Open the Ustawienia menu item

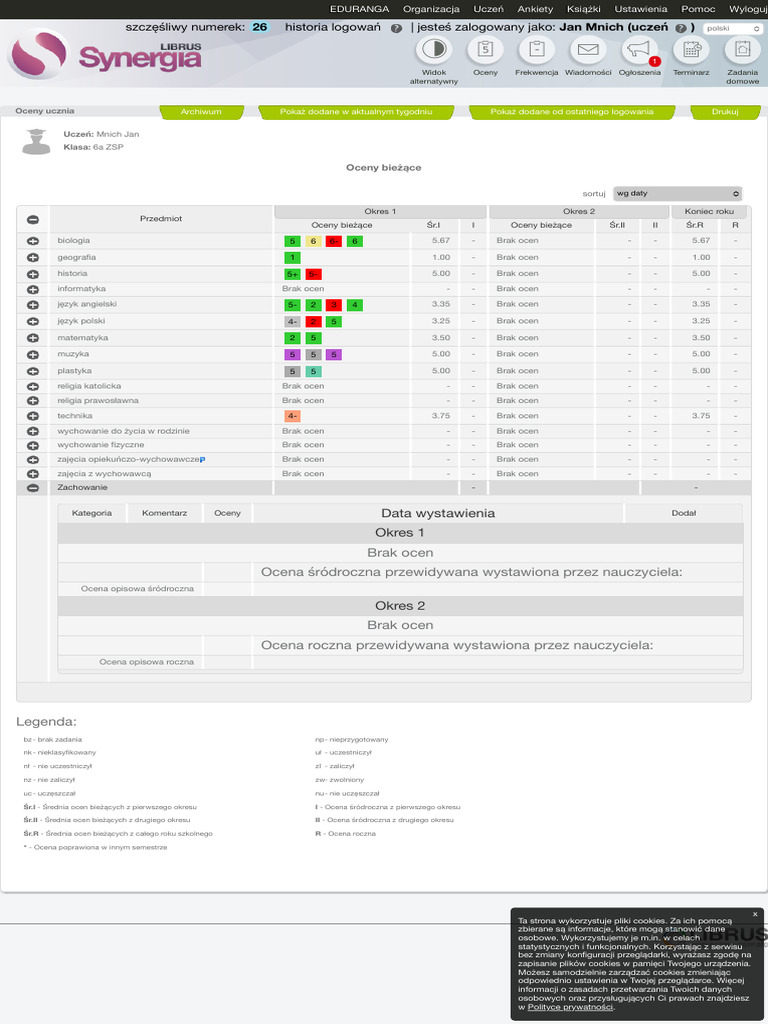click(x=641, y=9)
